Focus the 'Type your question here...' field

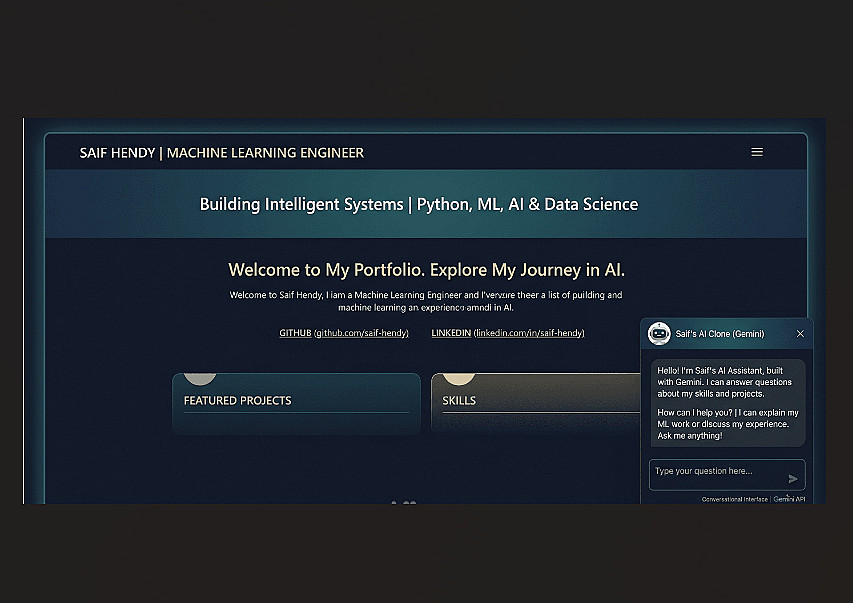coord(727,475)
